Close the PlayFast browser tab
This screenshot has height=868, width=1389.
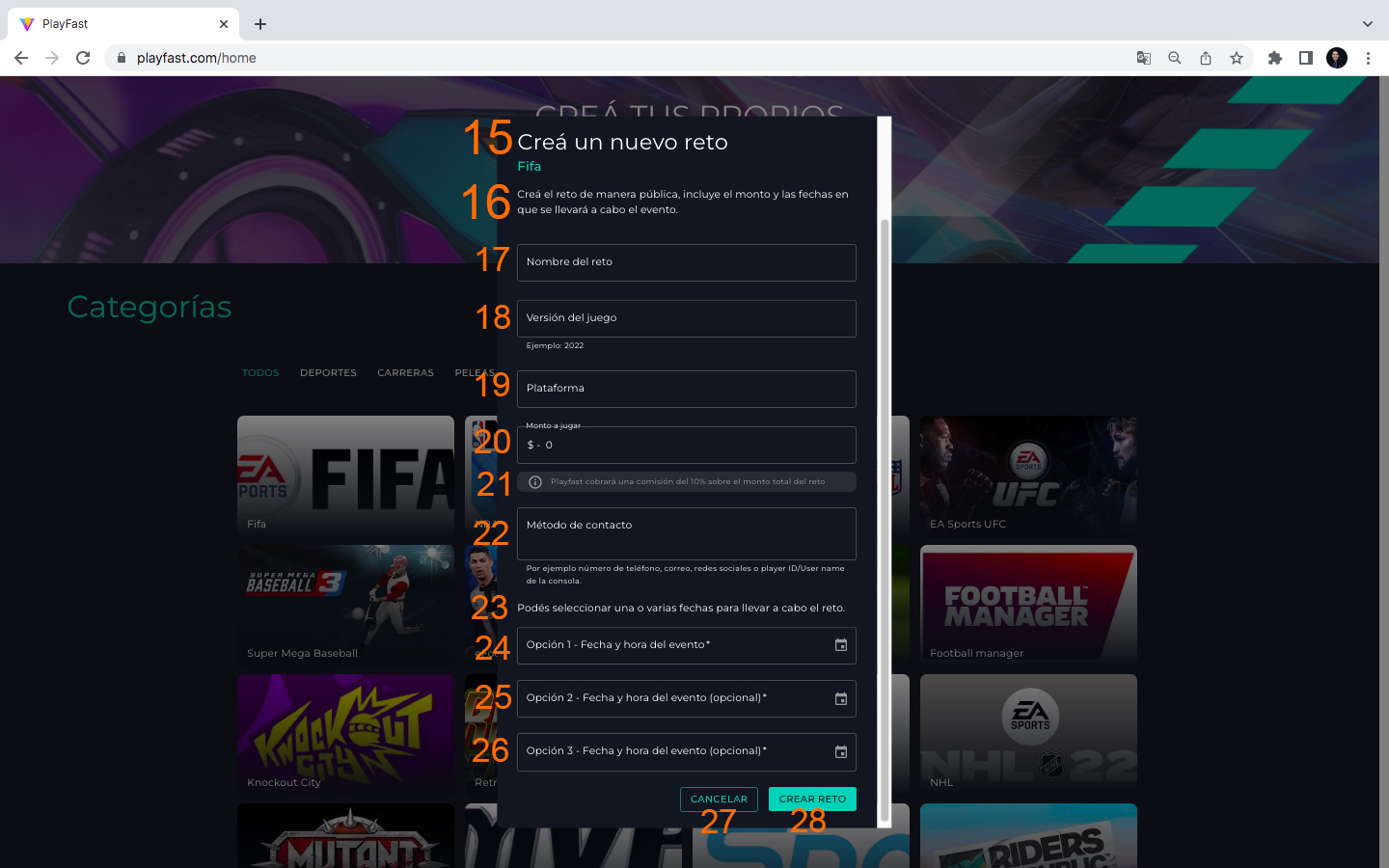[x=224, y=24]
